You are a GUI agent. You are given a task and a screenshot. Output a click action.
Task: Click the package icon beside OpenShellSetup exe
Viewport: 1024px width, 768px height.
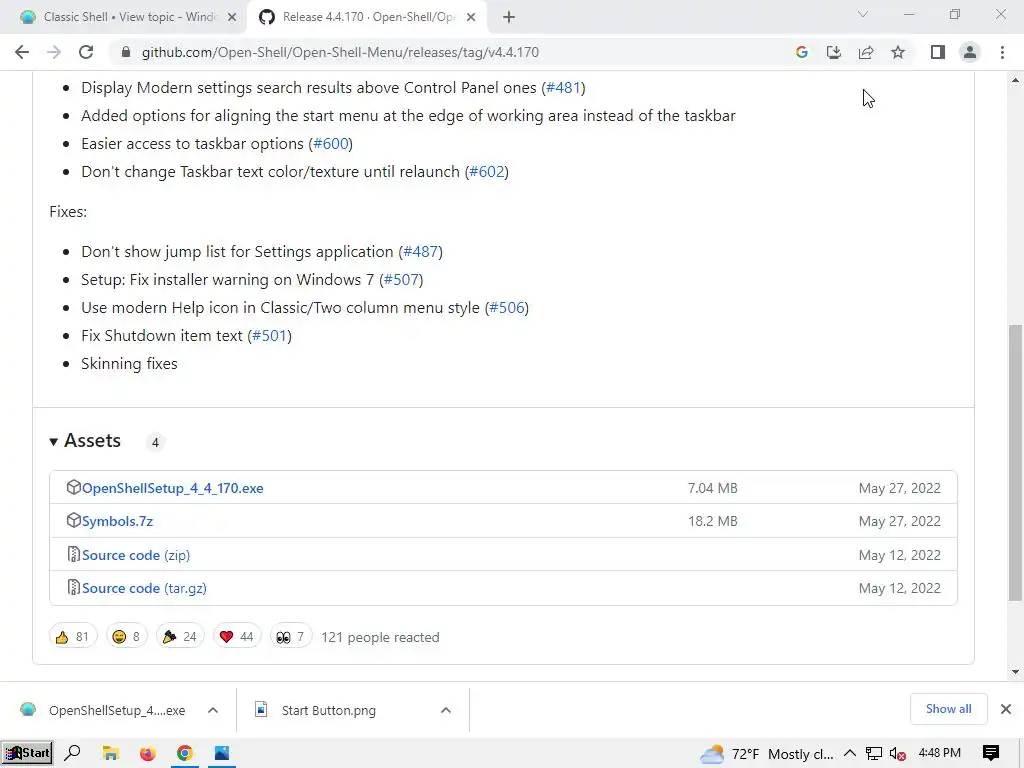point(73,487)
